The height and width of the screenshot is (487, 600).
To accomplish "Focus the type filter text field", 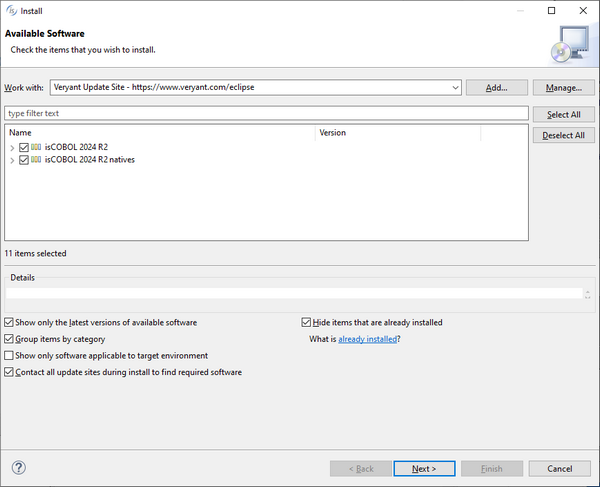I will (x=266, y=113).
